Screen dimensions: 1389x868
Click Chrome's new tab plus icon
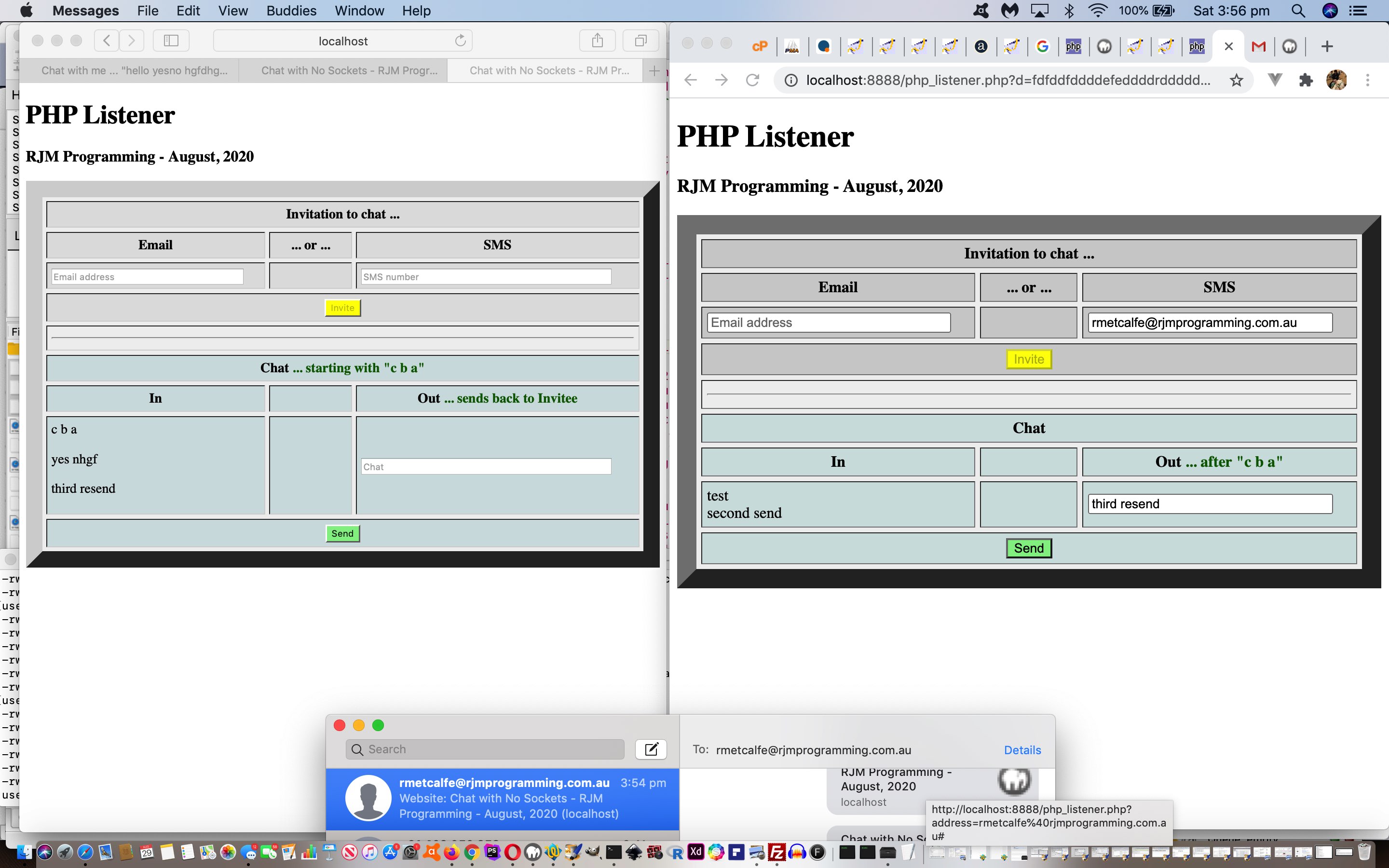(1326, 46)
